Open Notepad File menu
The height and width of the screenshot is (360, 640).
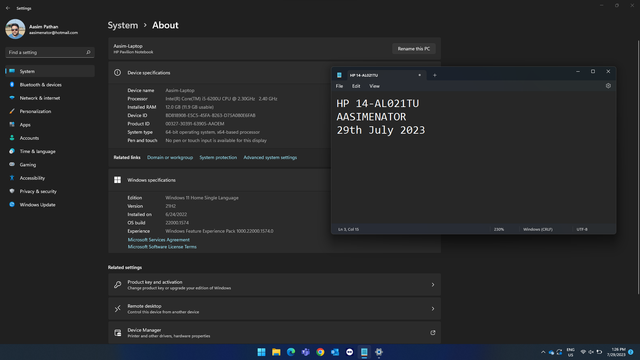click(339, 86)
